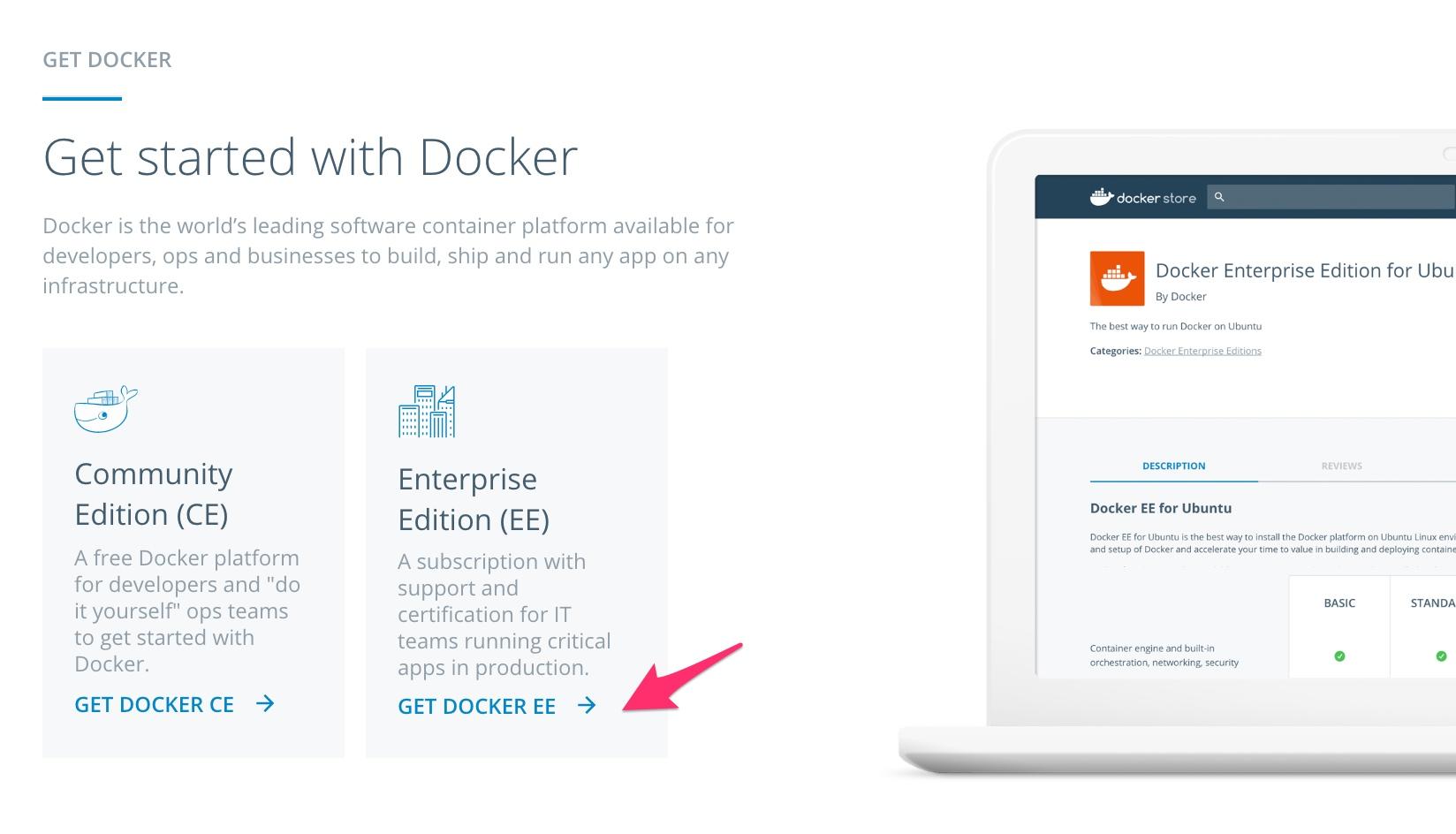Switch to the DESCRIPTION tab

pyautogui.click(x=1173, y=466)
